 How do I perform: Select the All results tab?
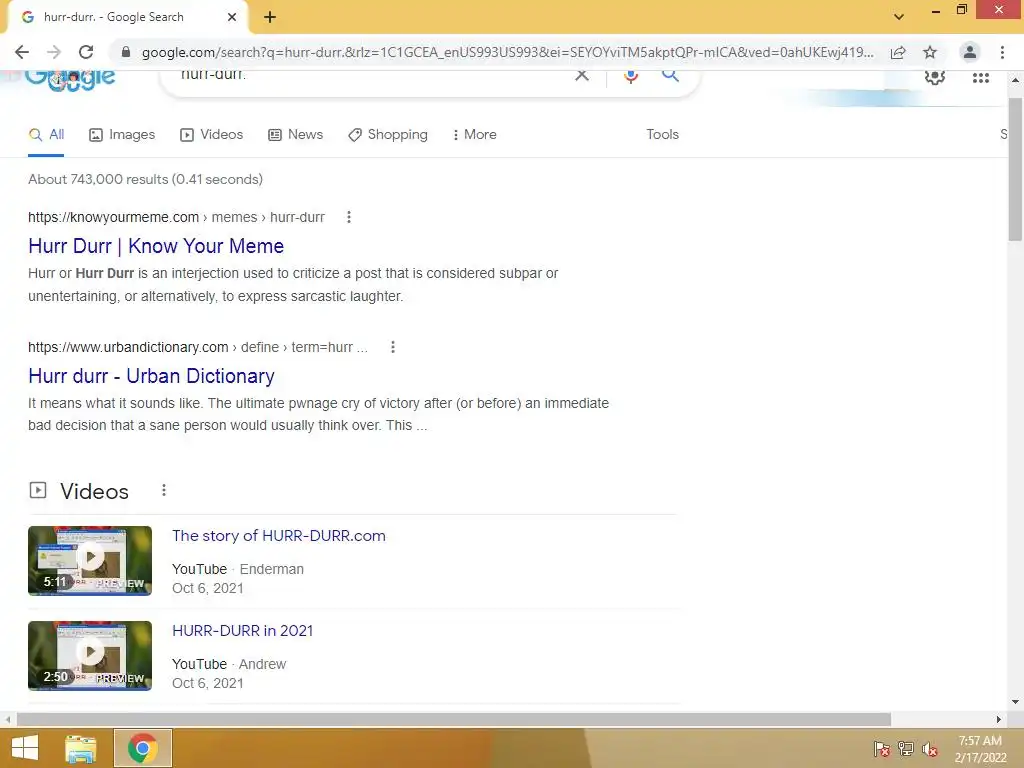coord(46,135)
